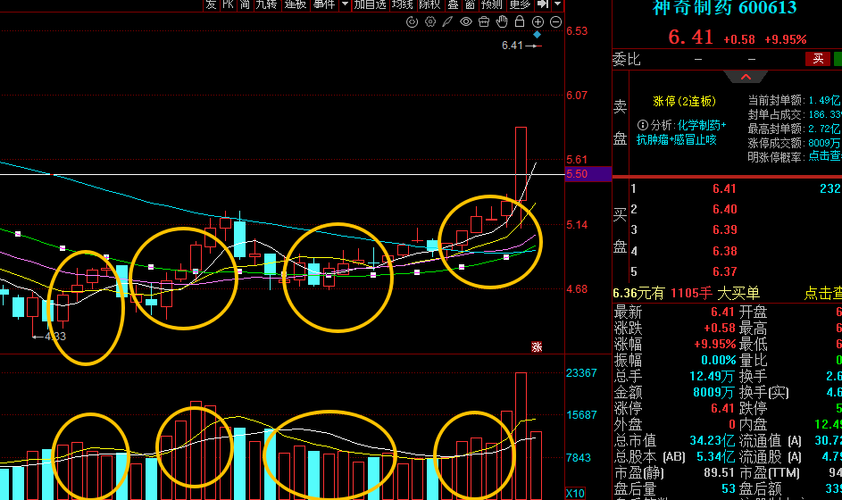Image resolution: width=842 pixels, height=500 pixels.
Task: Zoom out with the minus circle icon
Action: (556, 22)
